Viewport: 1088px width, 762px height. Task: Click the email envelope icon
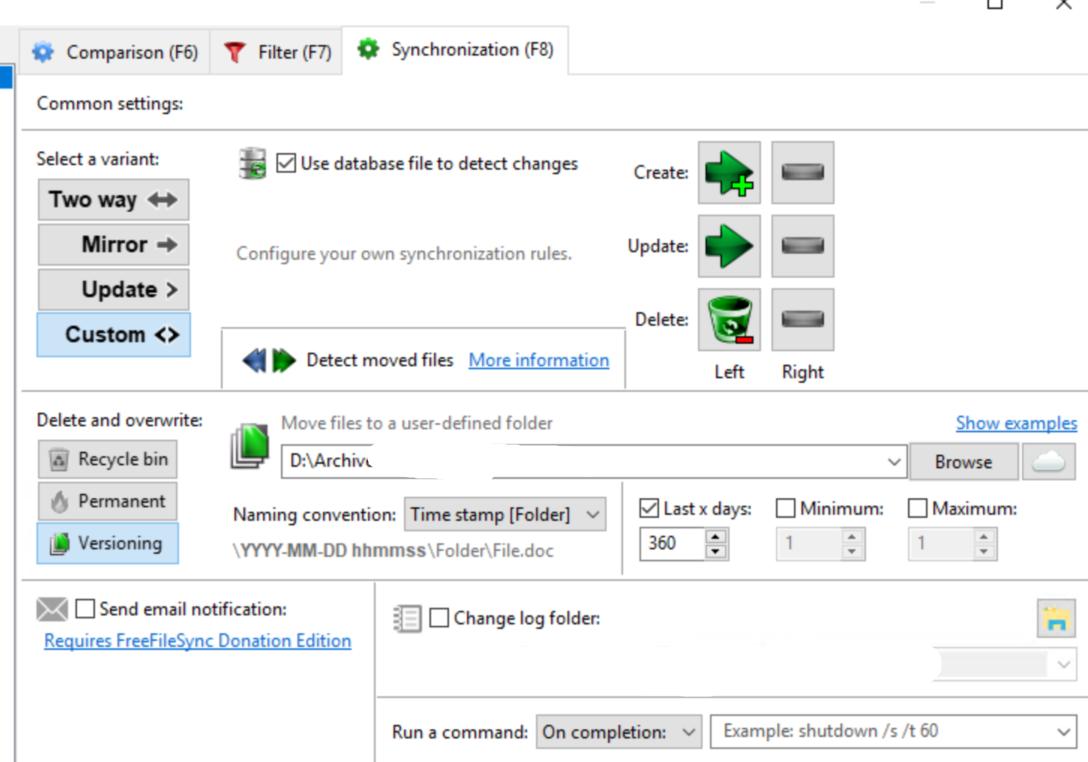52,609
